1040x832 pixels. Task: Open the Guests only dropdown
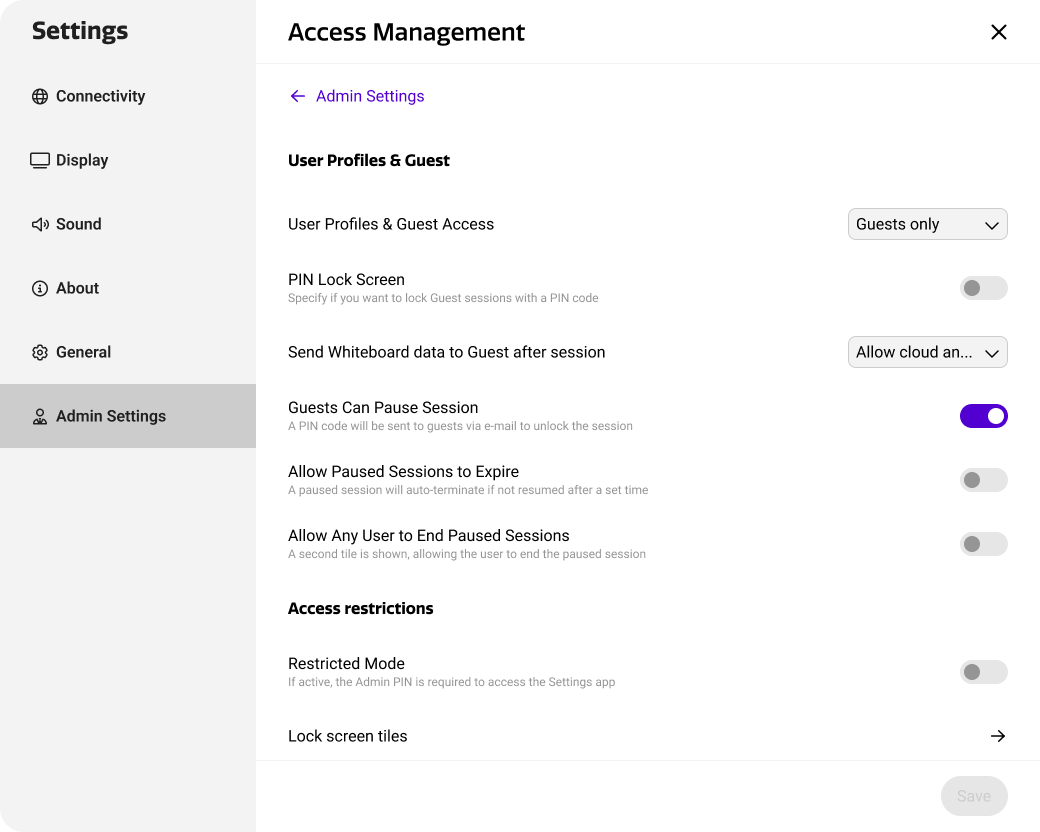[x=927, y=224]
